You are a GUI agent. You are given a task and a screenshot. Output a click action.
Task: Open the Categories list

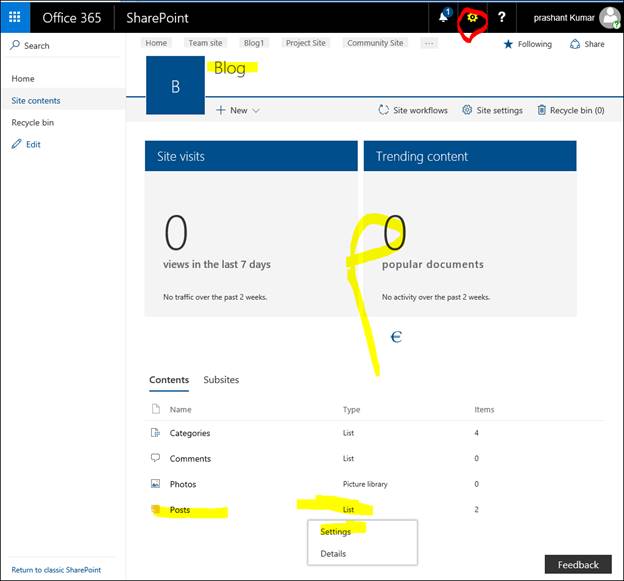click(190, 433)
